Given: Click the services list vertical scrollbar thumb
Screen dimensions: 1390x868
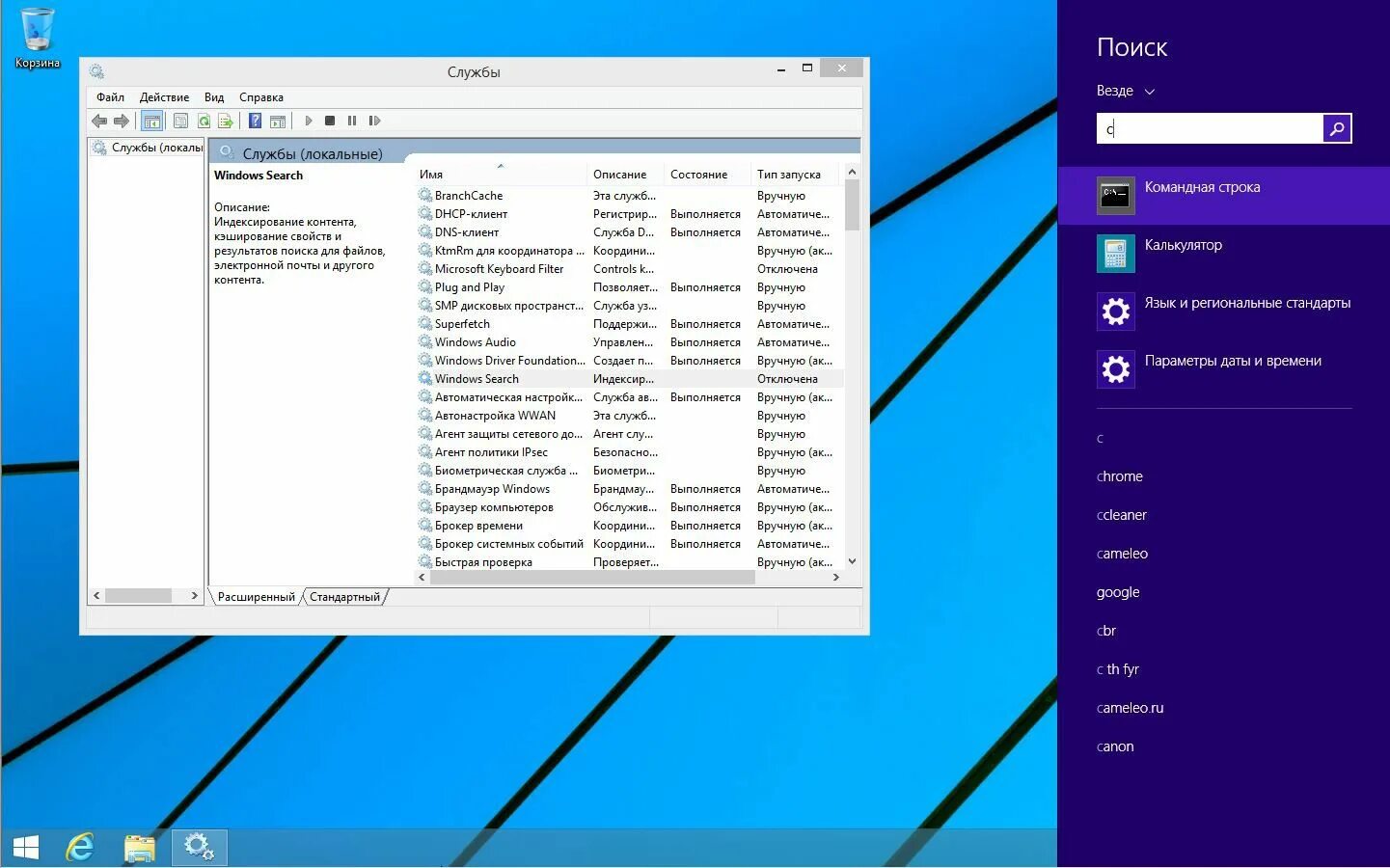Looking at the screenshot, I should 852,204.
